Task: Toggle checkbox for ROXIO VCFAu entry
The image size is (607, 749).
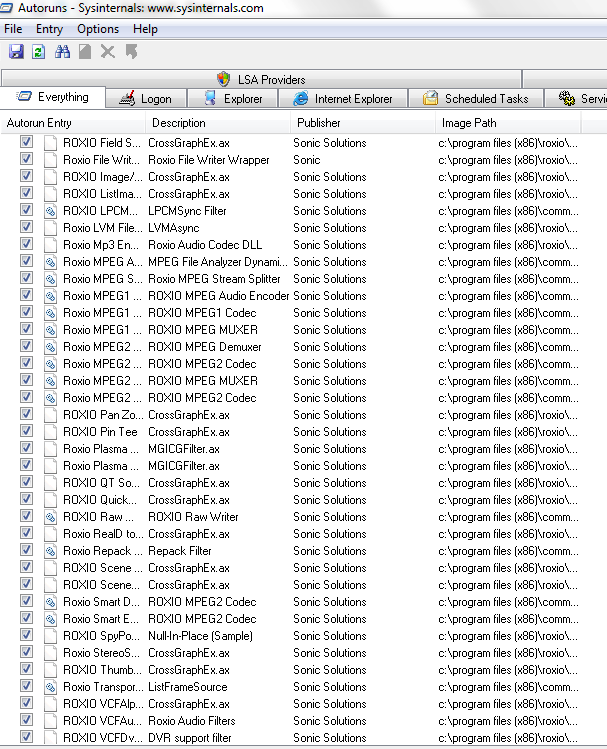Action: point(26,719)
